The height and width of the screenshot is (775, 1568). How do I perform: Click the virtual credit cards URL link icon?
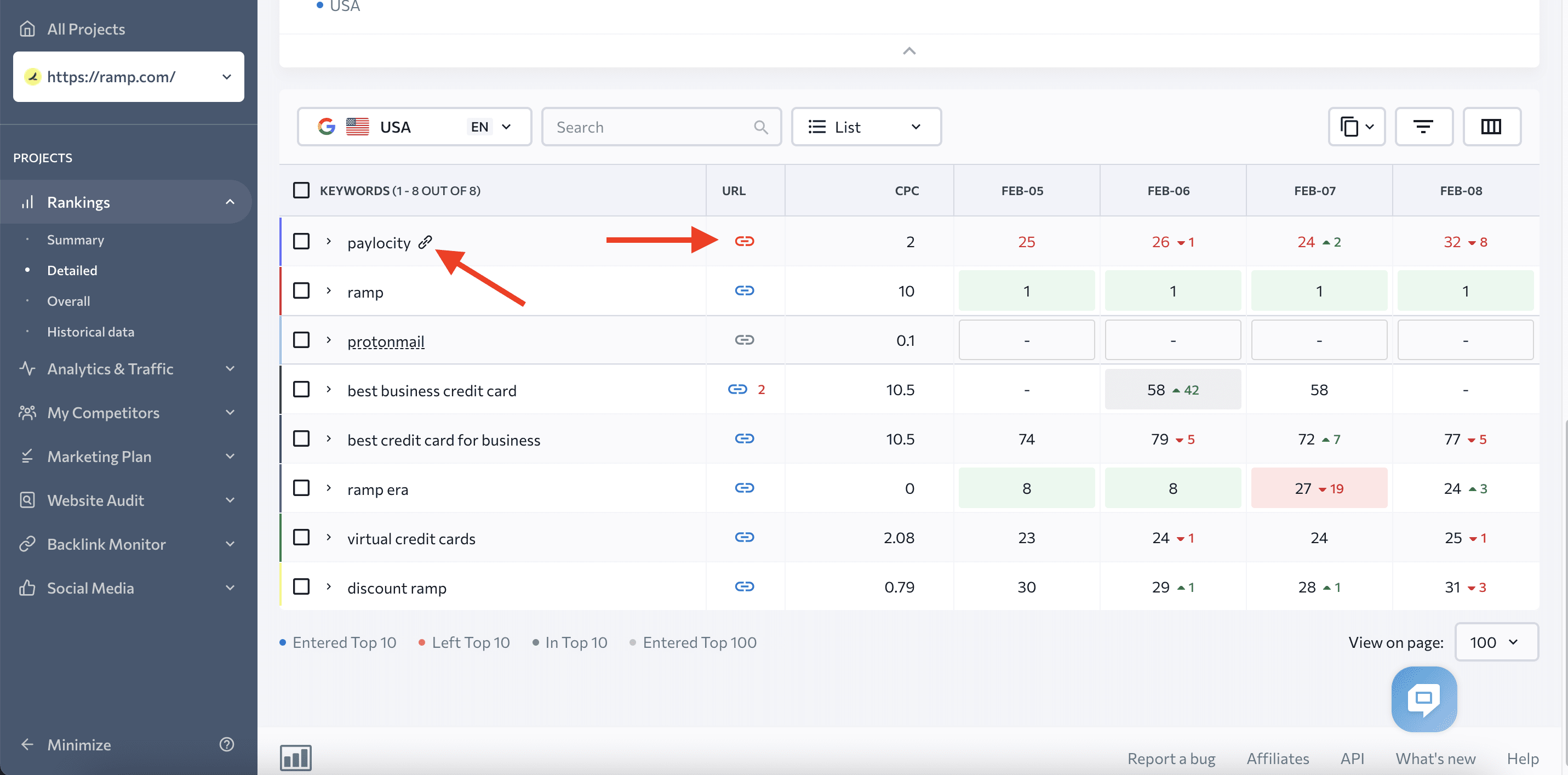coord(744,538)
